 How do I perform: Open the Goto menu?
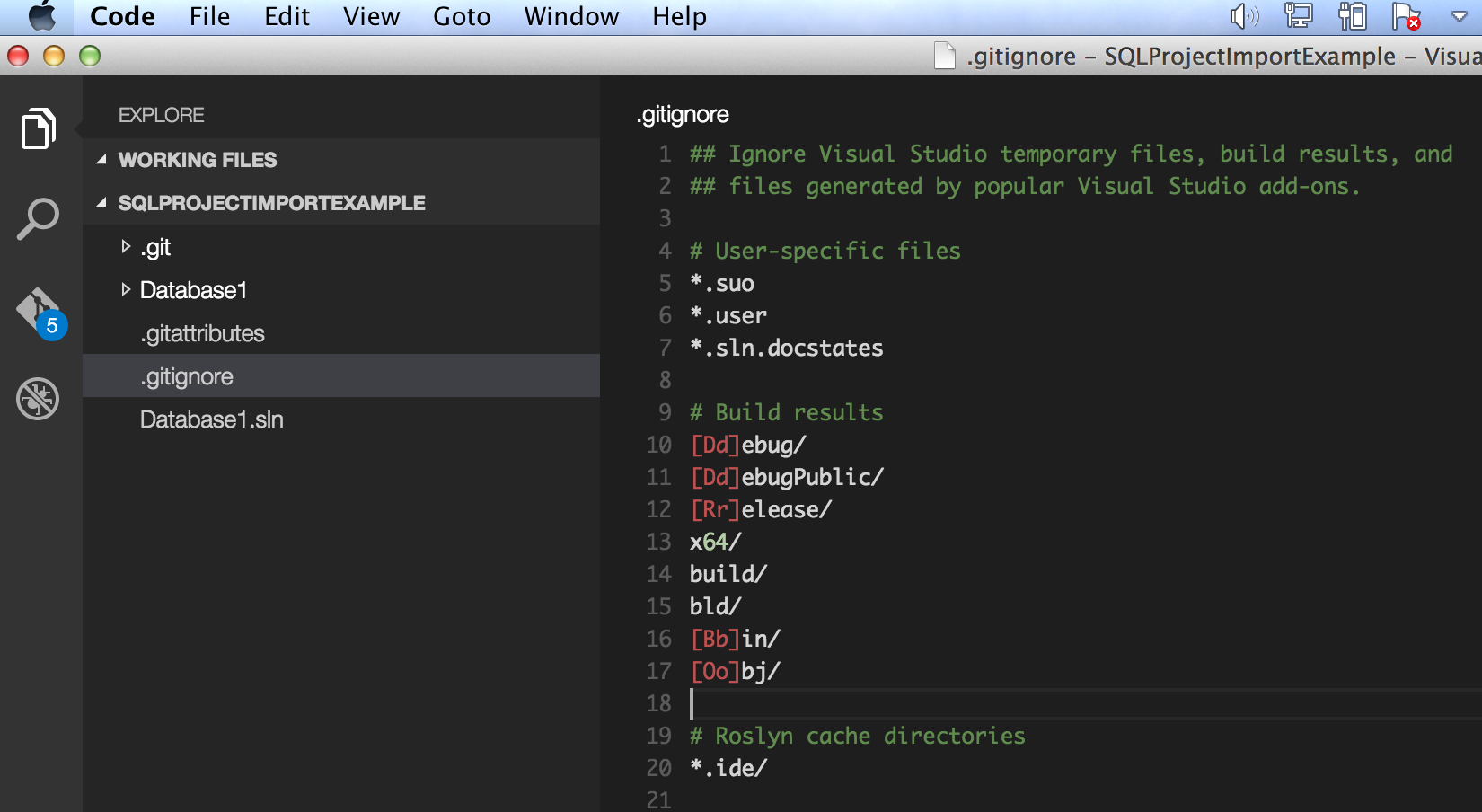pos(462,16)
